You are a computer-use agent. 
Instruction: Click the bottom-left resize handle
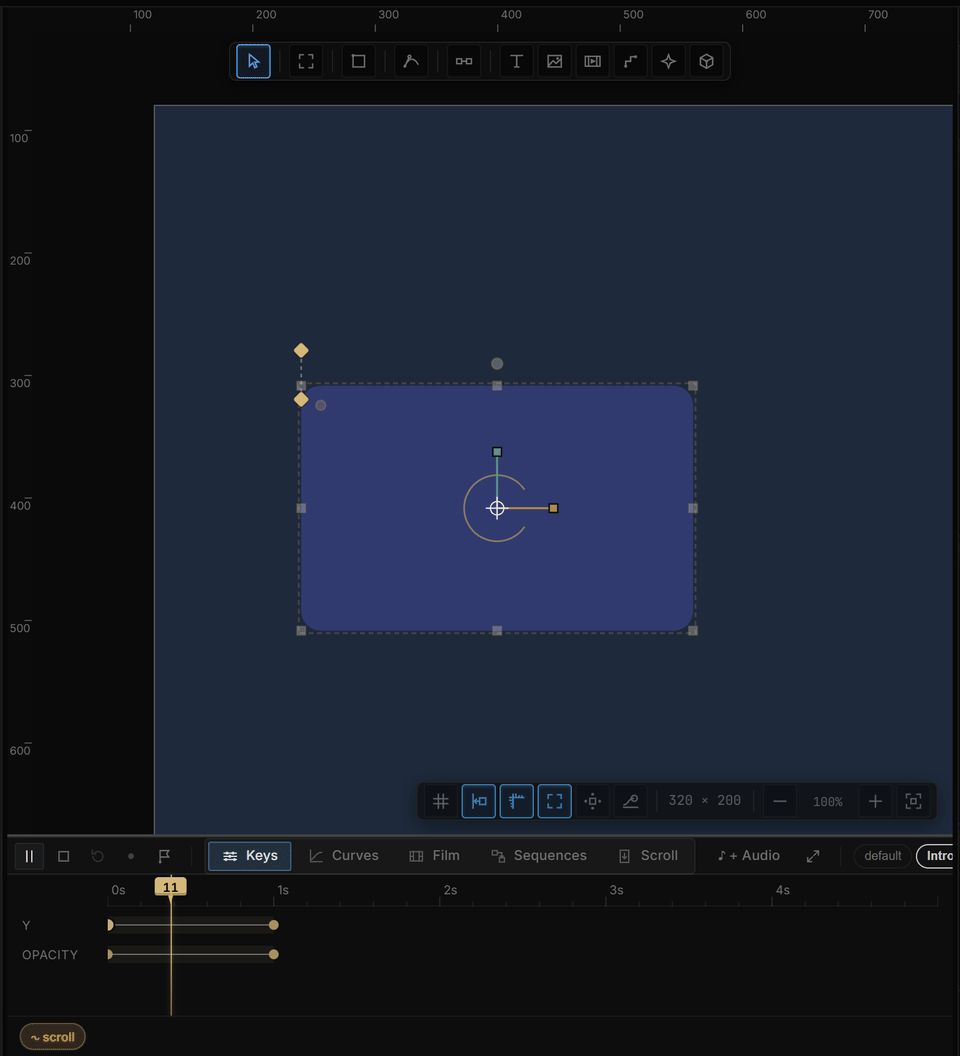[301, 631]
